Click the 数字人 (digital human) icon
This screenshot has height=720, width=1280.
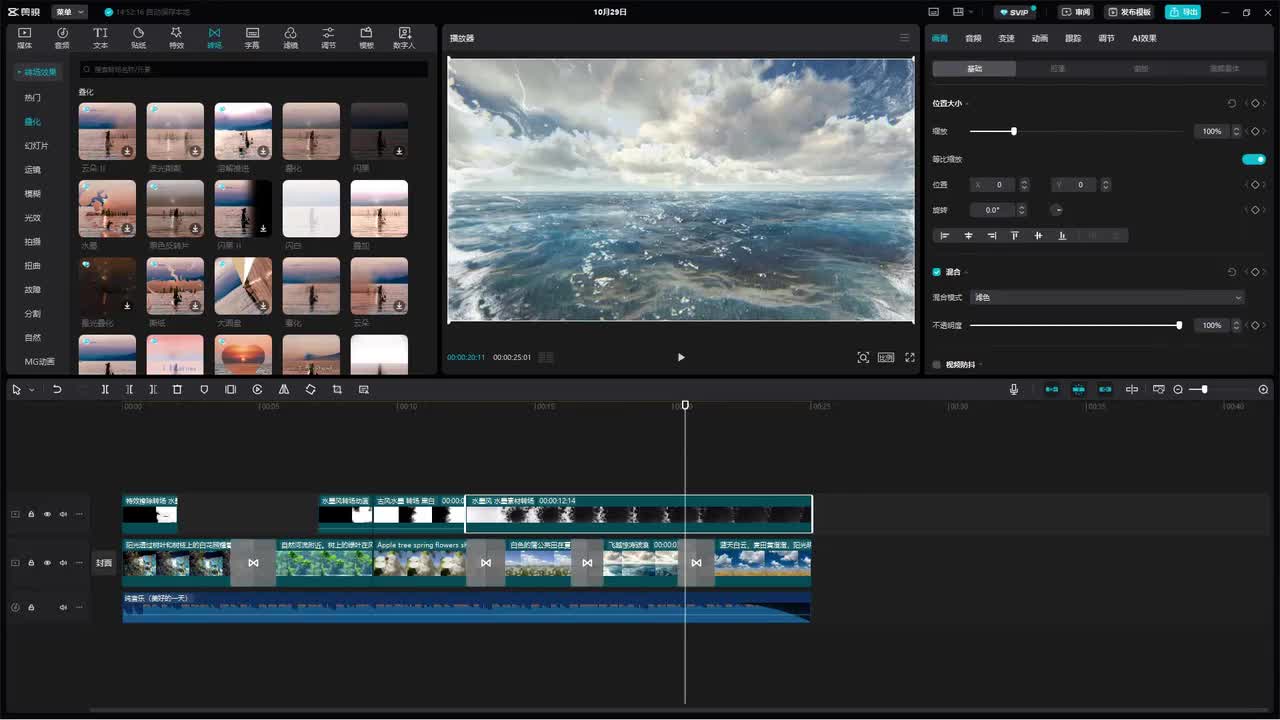[404, 38]
